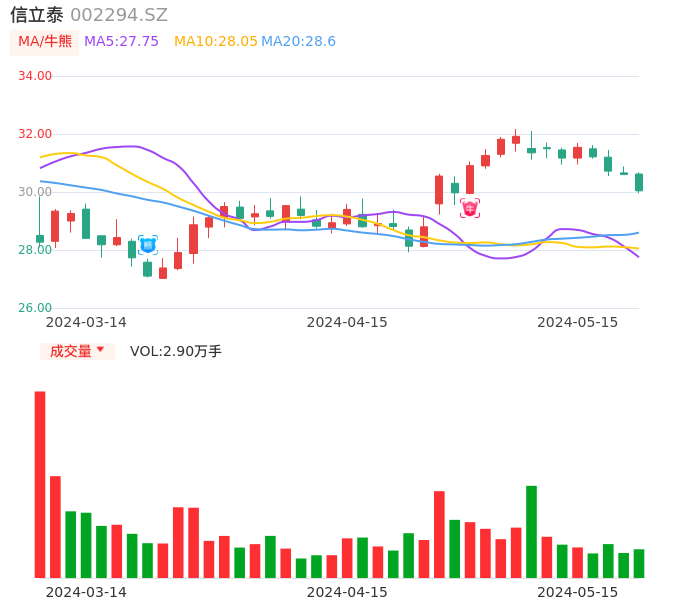This screenshot has height=606, width=686.
Task: Toggle the MA10:28.05 yellow line label
Action: click(x=215, y=42)
